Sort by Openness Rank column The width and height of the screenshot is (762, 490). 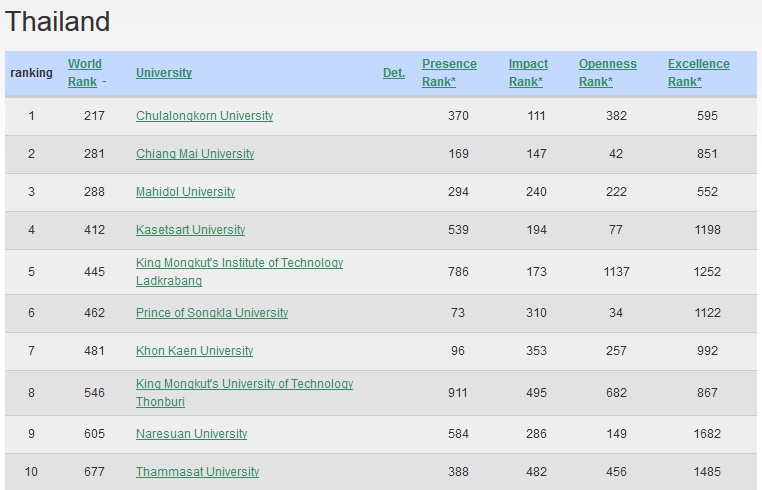pyautogui.click(x=607, y=72)
